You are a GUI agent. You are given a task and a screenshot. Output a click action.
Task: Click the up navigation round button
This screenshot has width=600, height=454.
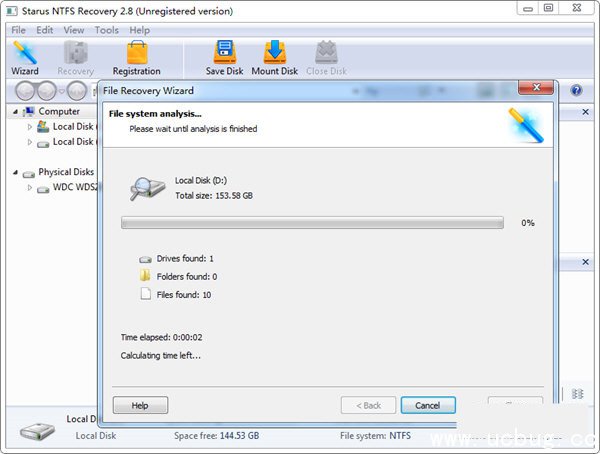(x=77, y=91)
